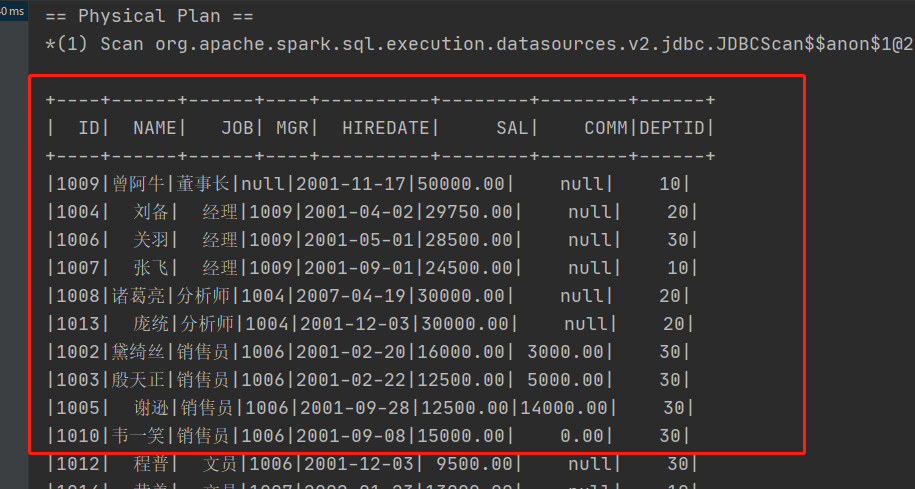This screenshot has height=489, width=915.
Task: Click commission 3000.00
Action: pyautogui.click(x=565, y=352)
